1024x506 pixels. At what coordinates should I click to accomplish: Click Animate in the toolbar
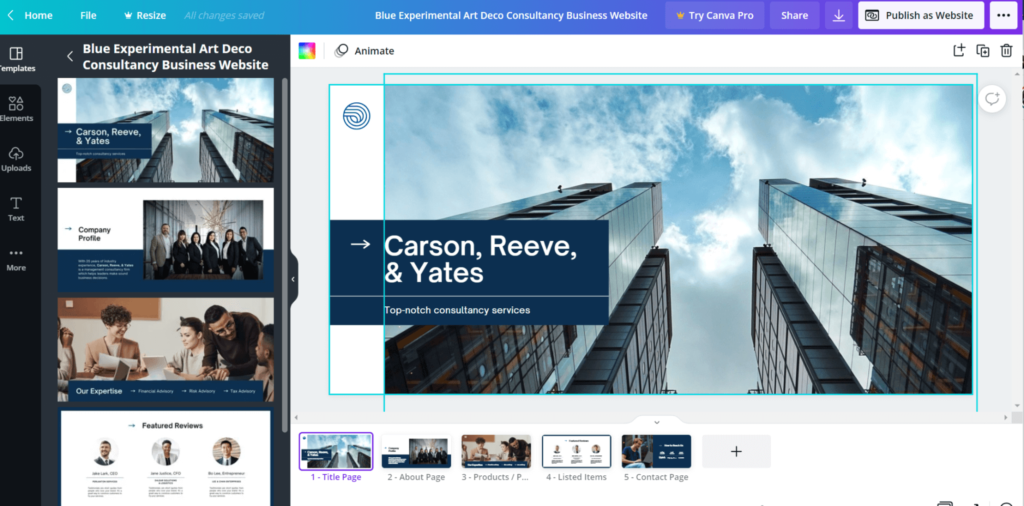(x=364, y=51)
